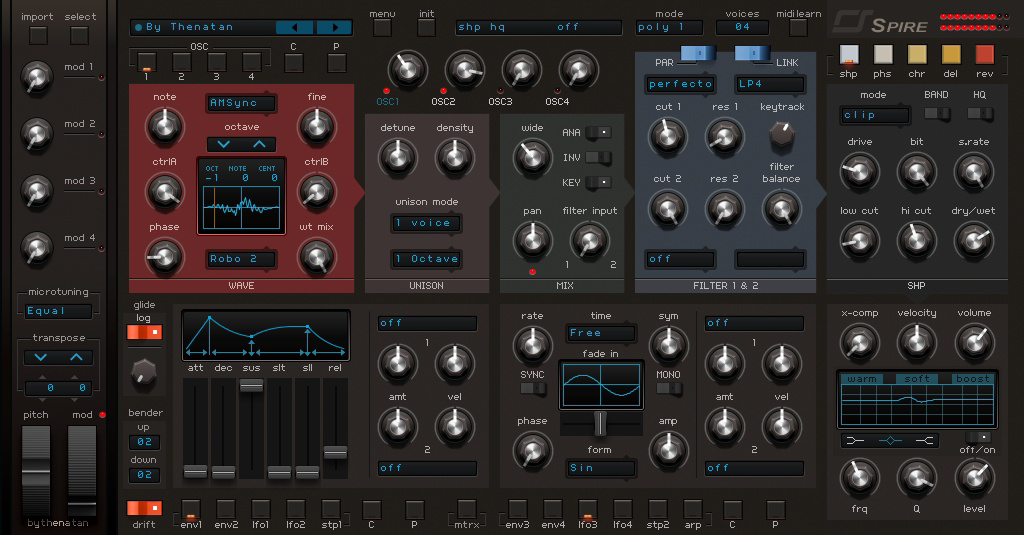Select previous preset arrow
Viewport: 1024px width, 535px height.
(295, 27)
